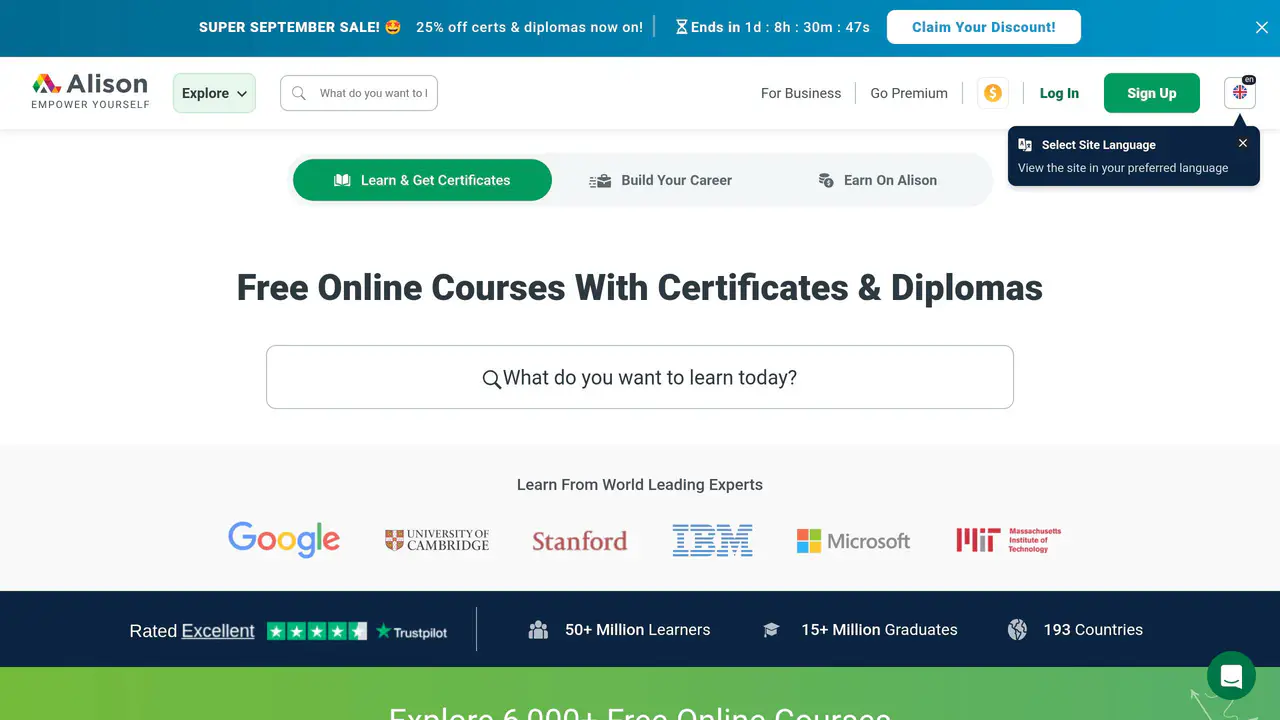Click the Trustpilot star rating
This screenshot has height=720, width=1280.
(317, 631)
